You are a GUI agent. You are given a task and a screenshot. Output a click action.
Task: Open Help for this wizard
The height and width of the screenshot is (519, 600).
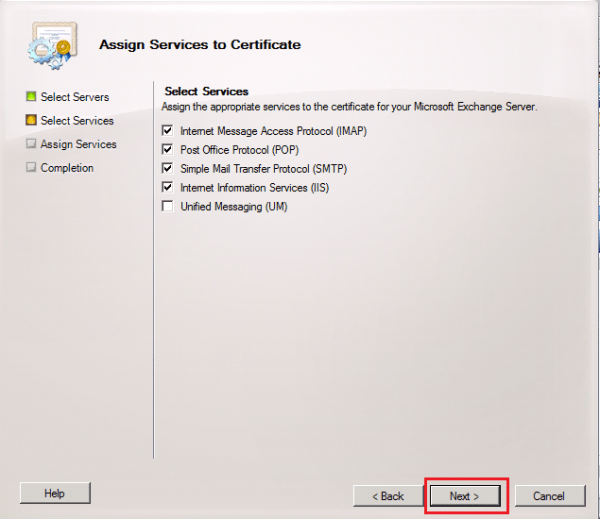coord(55,494)
